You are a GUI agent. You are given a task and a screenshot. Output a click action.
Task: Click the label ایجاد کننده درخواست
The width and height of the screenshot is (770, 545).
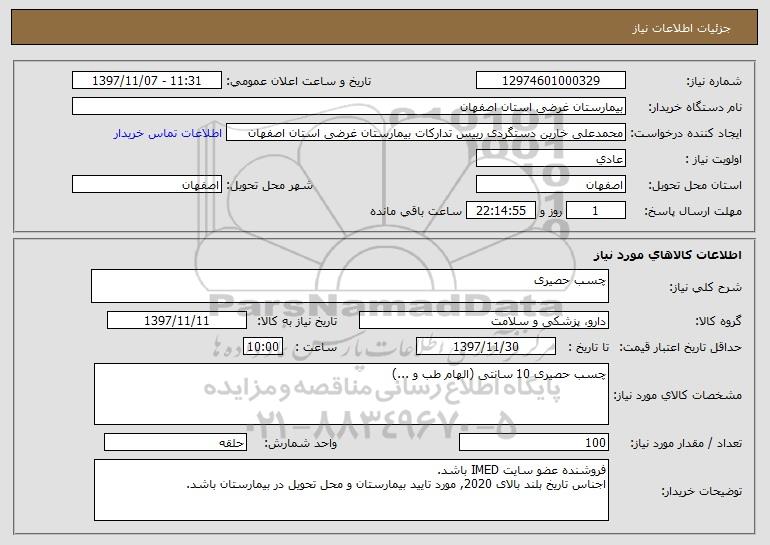686,133
